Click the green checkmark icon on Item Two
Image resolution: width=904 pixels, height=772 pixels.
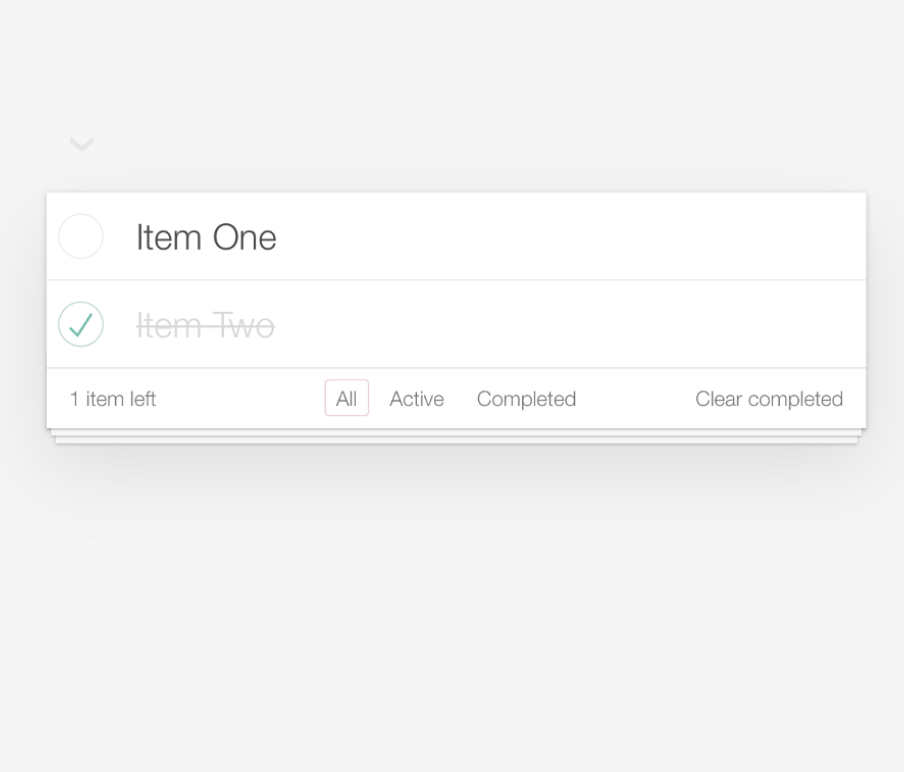tap(81, 325)
